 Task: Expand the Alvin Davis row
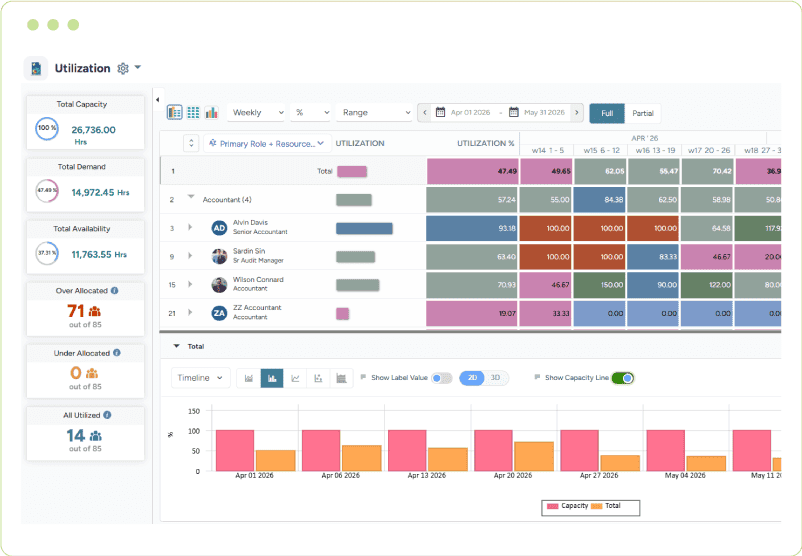tap(190, 227)
